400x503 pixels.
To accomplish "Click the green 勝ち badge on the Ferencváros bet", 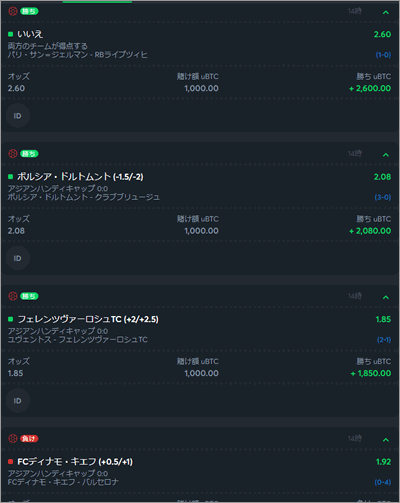I will click(29, 296).
